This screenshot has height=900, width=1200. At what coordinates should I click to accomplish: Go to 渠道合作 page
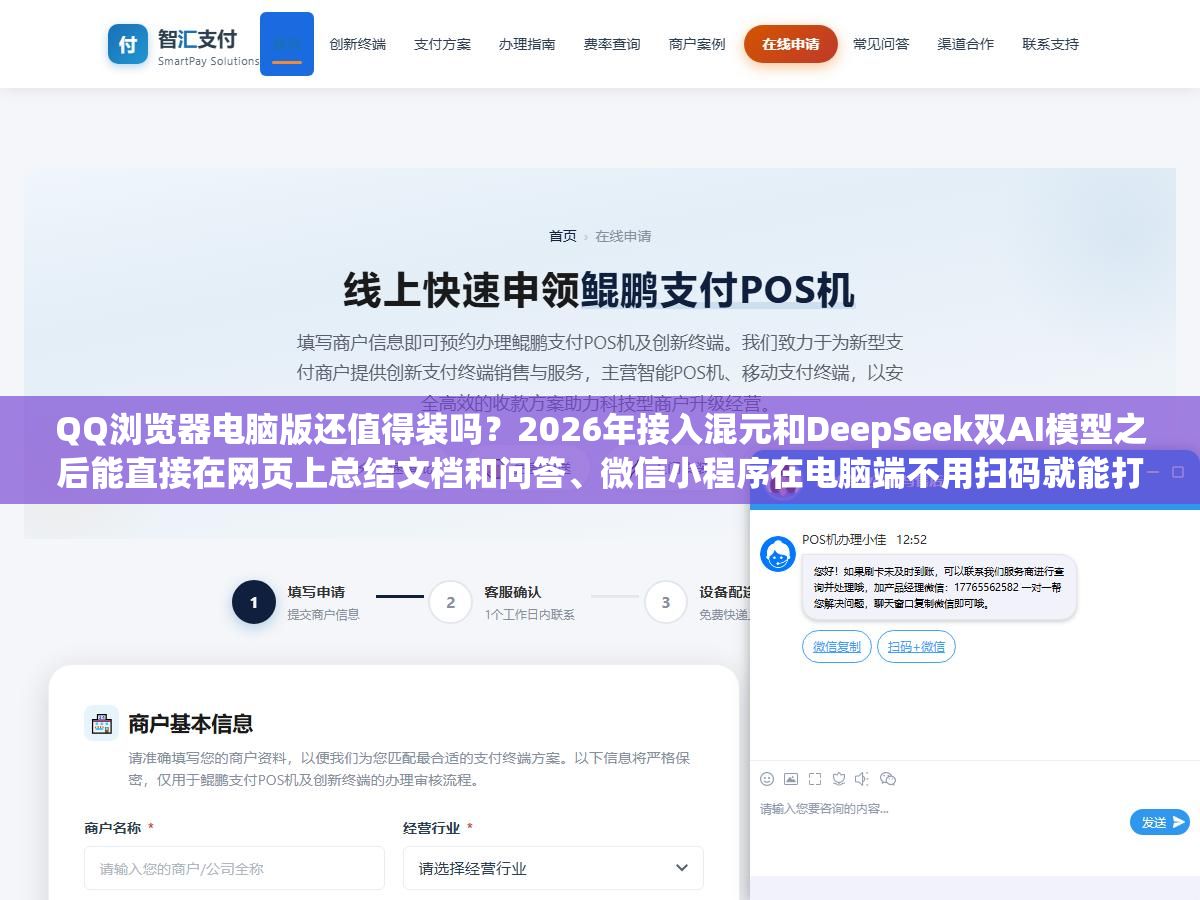click(966, 44)
